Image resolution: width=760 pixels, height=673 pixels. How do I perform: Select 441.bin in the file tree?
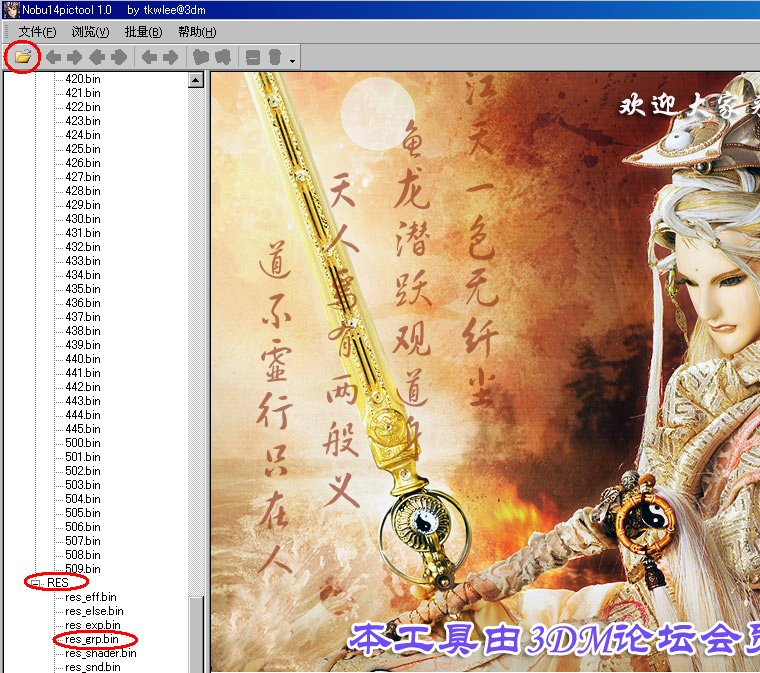[83, 373]
